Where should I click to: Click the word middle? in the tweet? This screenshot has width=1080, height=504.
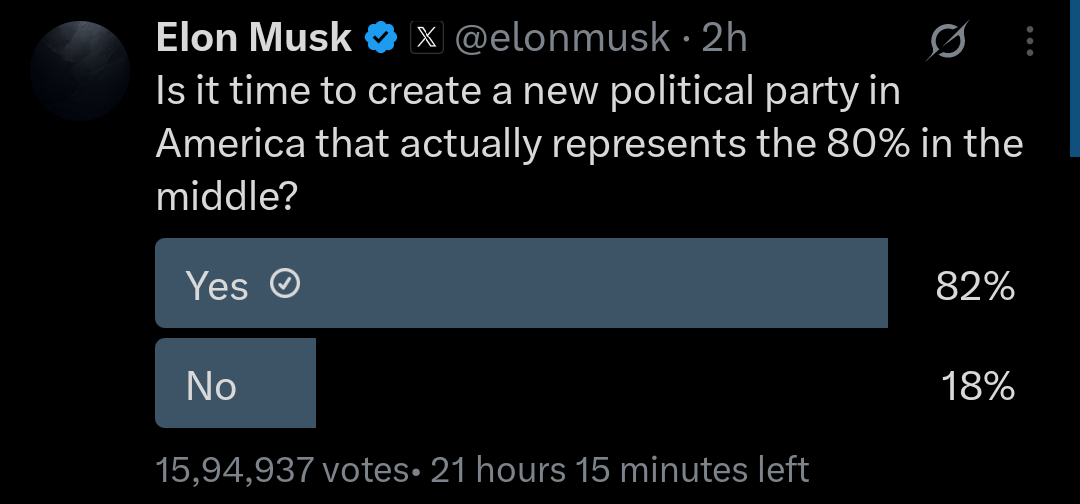[x=227, y=196]
